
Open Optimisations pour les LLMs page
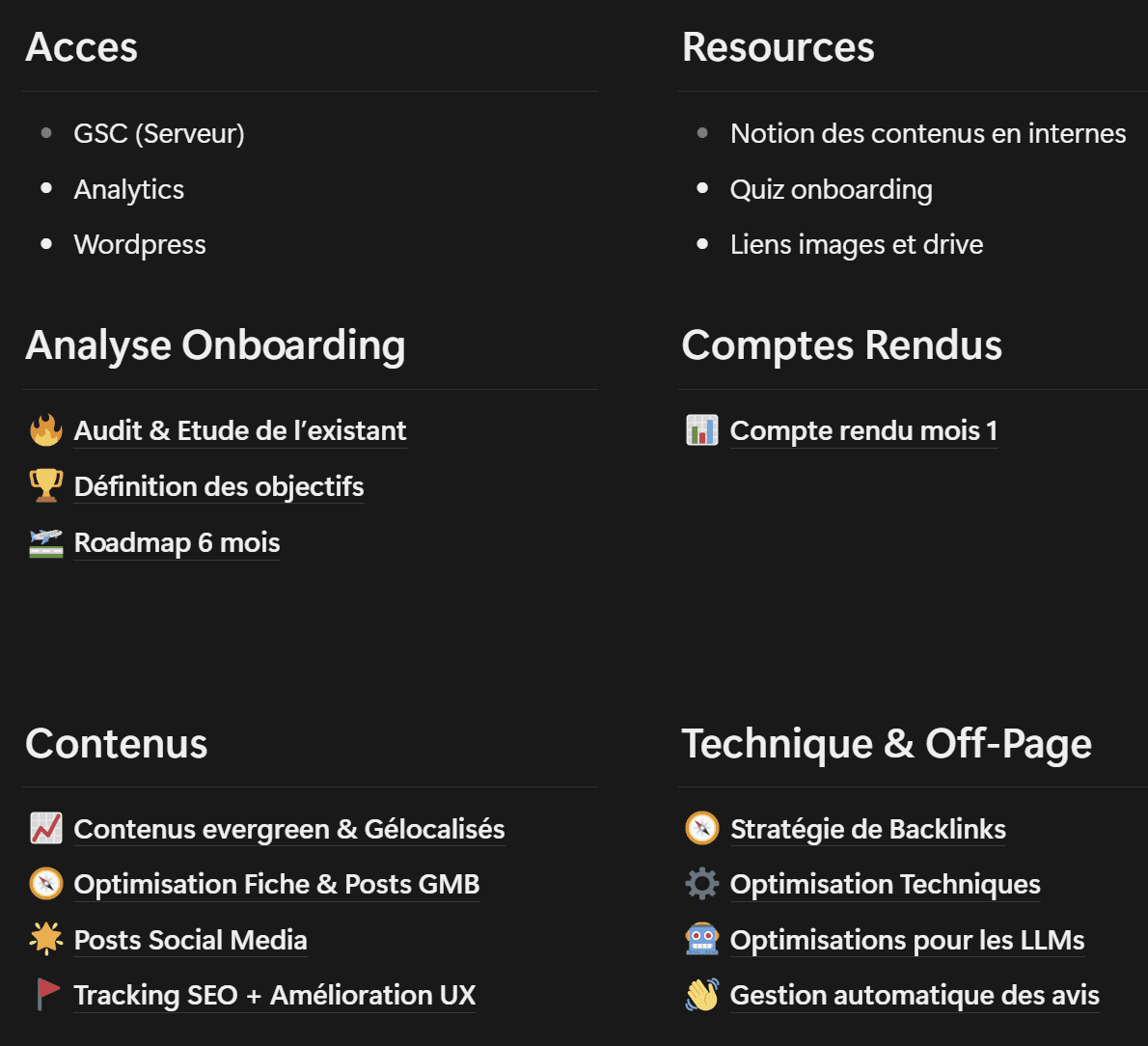[907, 940]
